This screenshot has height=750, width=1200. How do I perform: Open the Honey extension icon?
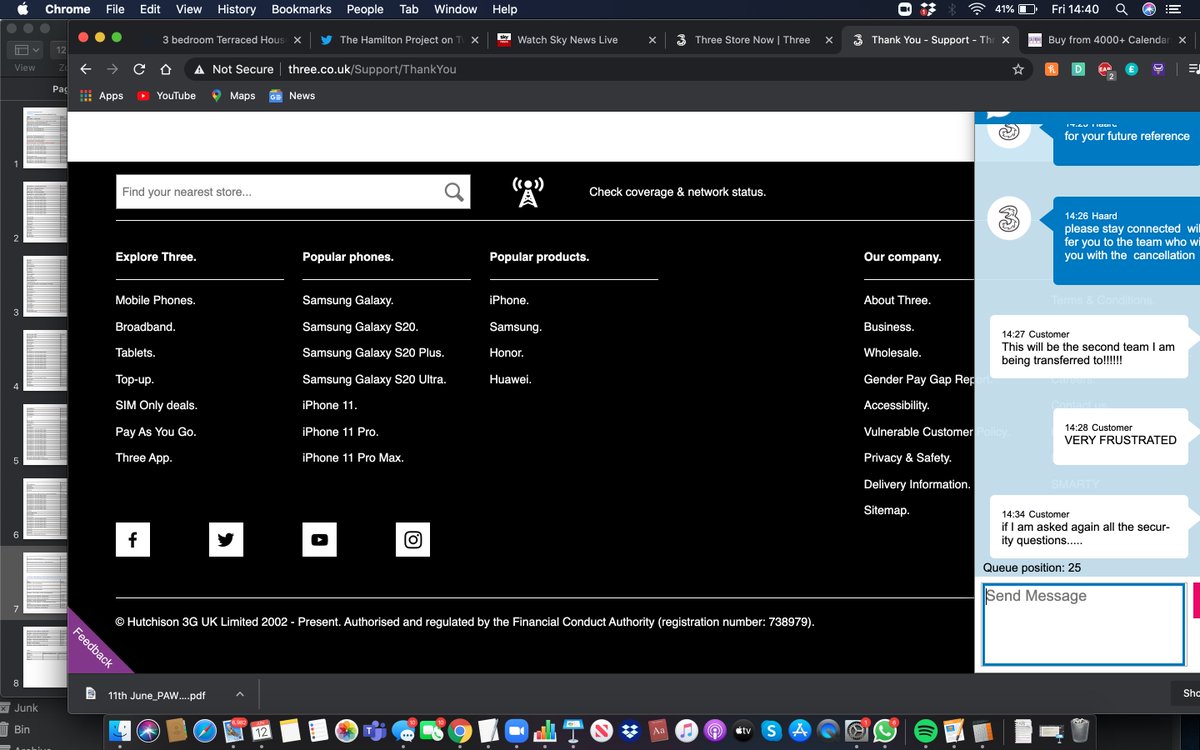[x=1052, y=69]
